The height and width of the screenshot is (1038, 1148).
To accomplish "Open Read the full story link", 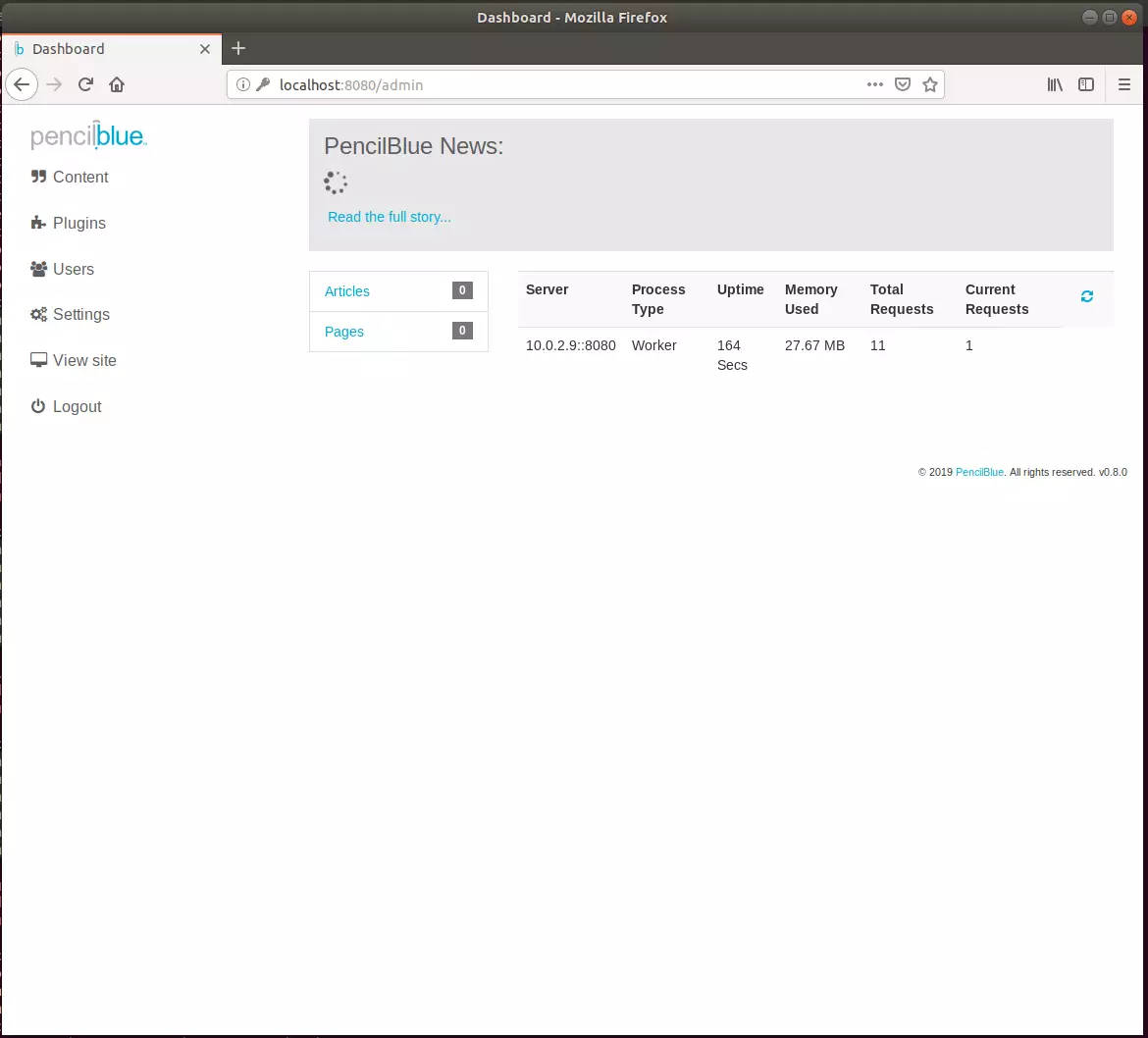I will 390,218.
